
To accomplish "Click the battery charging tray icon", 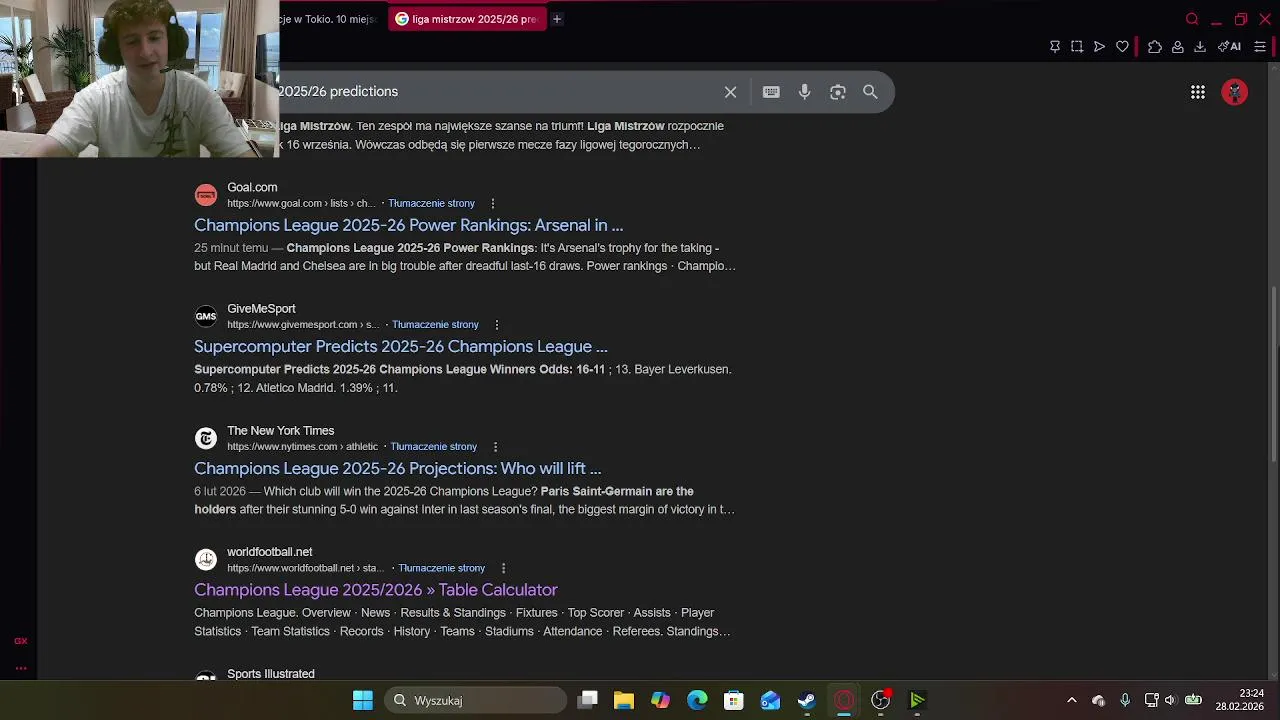I will coord(1193,700).
